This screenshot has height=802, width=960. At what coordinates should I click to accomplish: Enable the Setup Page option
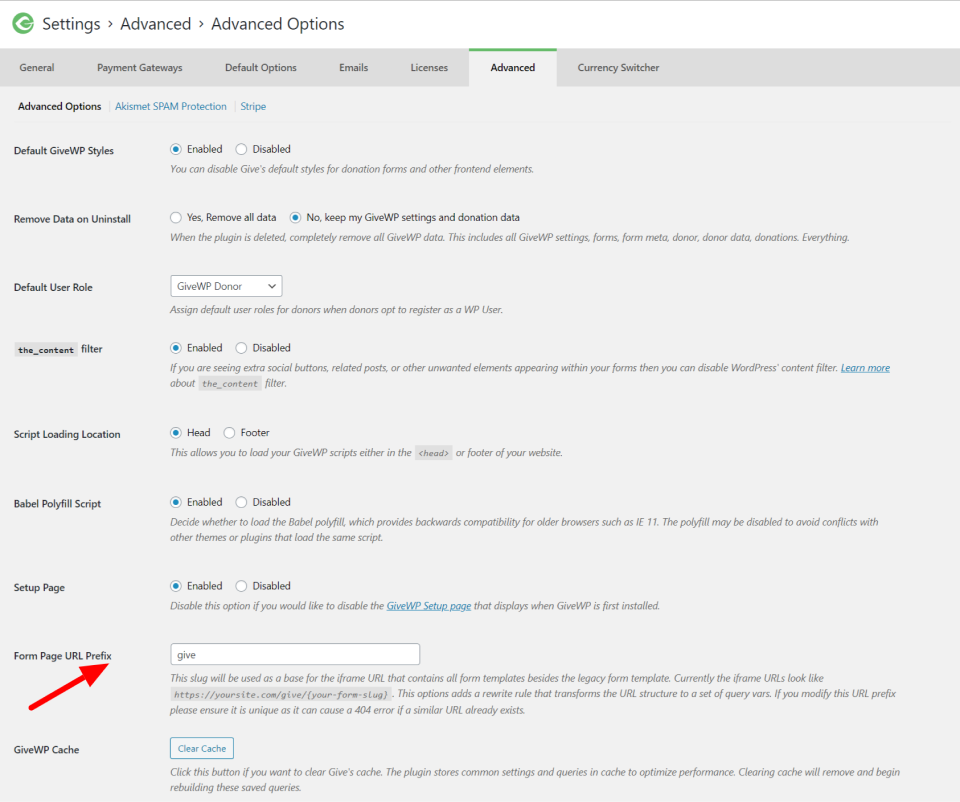(x=176, y=586)
